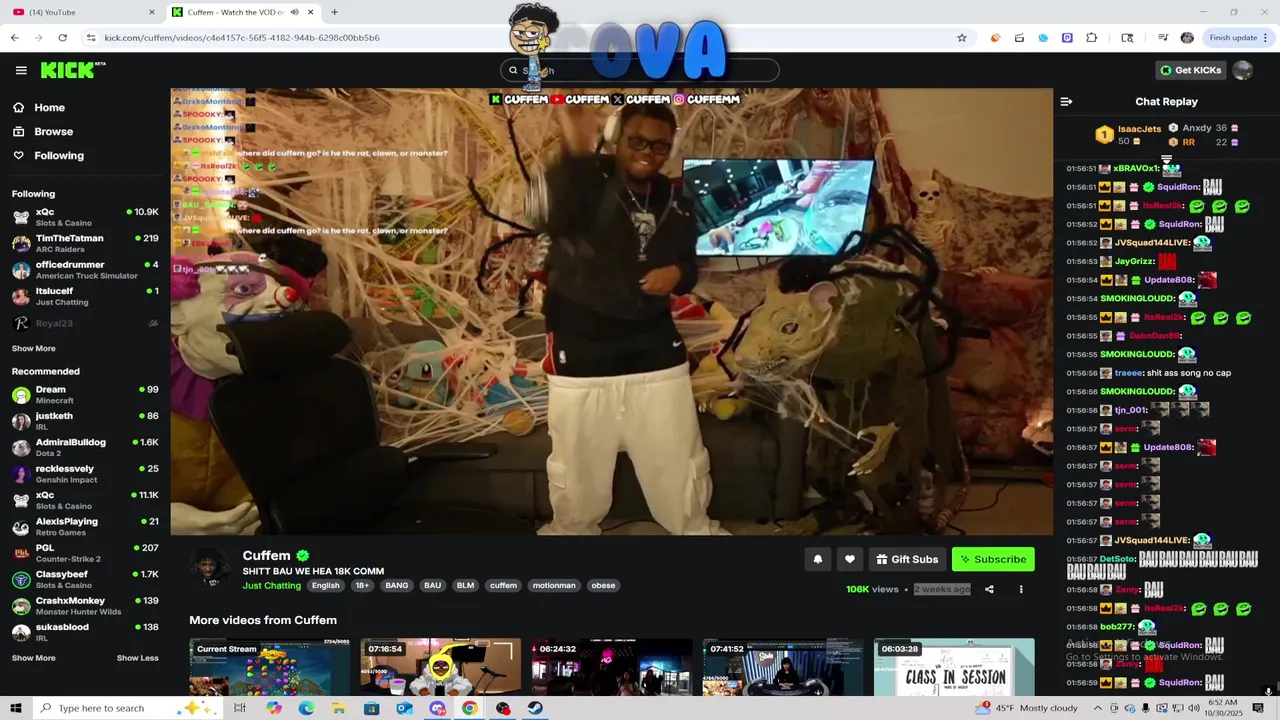The width and height of the screenshot is (1280, 720).
Task: Select the BLM tag chip
Action: pos(465,585)
